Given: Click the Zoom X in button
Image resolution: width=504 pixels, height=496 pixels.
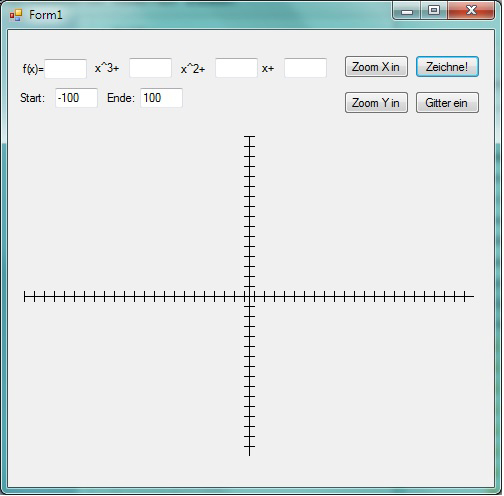Looking at the screenshot, I should click(x=376, y=67).
